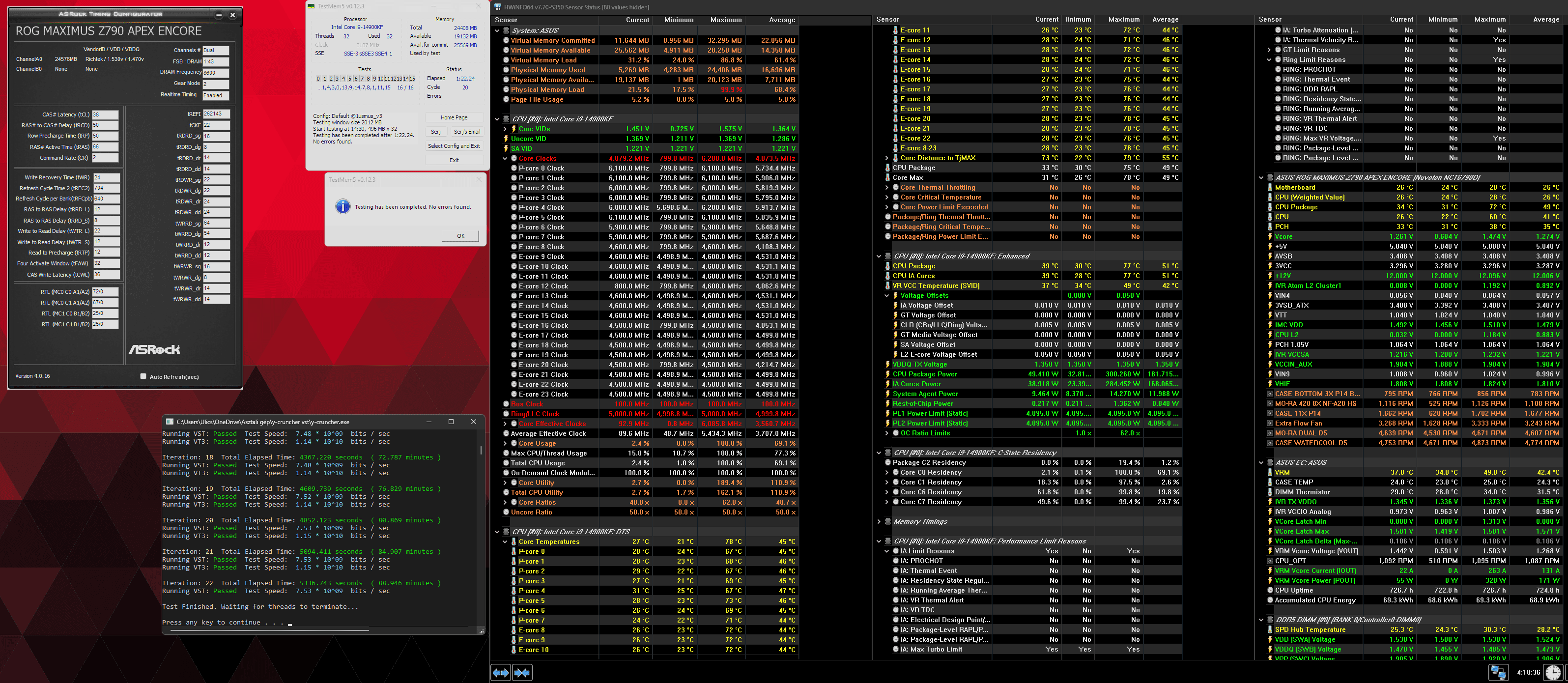Image resolution: width=1568 pixels, height=683 pixels.
Task: Click the blue information icon in the dialog
Action: [x=342, y=207]
